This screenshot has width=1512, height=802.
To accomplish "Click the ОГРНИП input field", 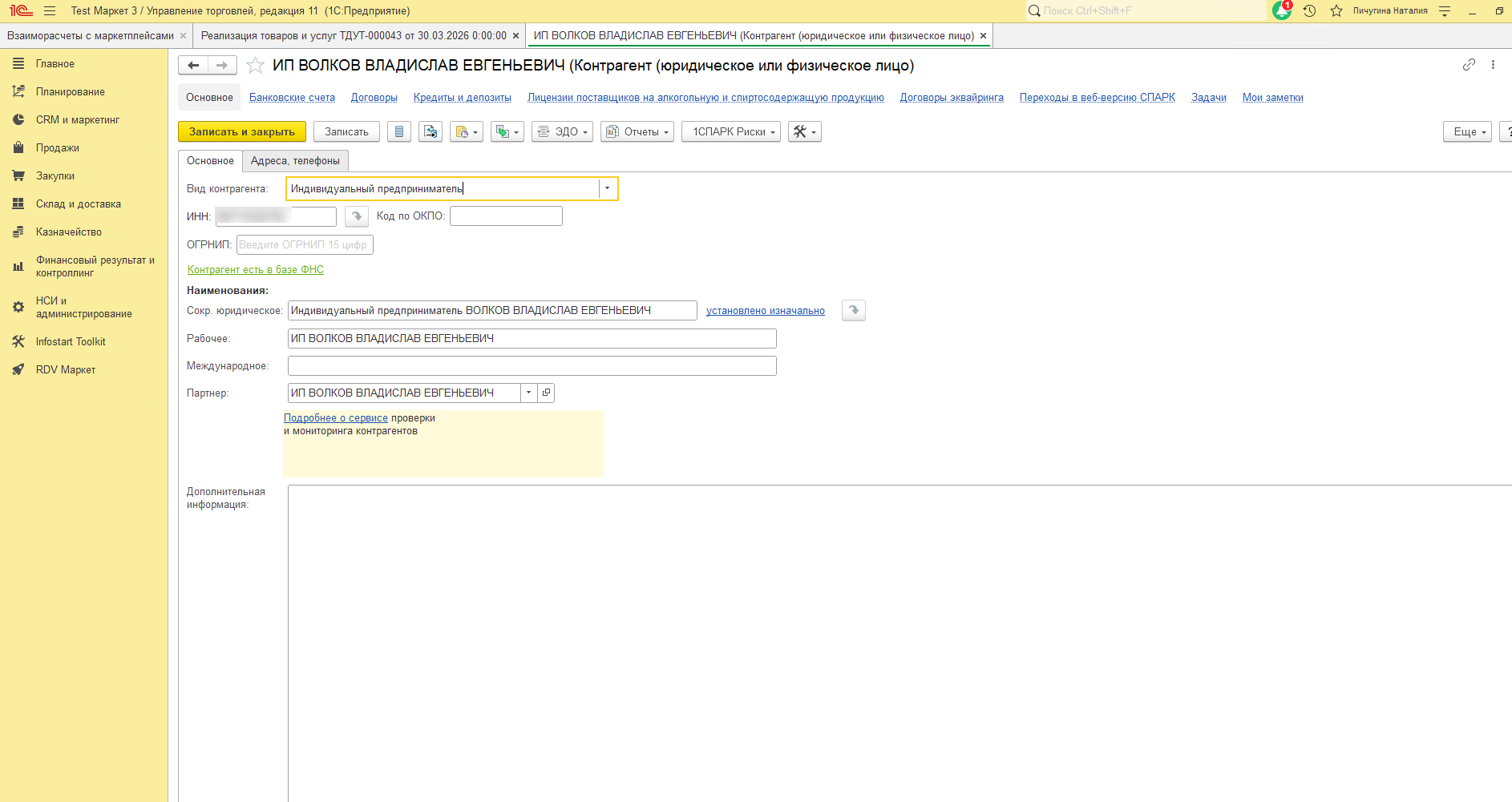I will pyautogui.click(x=305, y=245).
